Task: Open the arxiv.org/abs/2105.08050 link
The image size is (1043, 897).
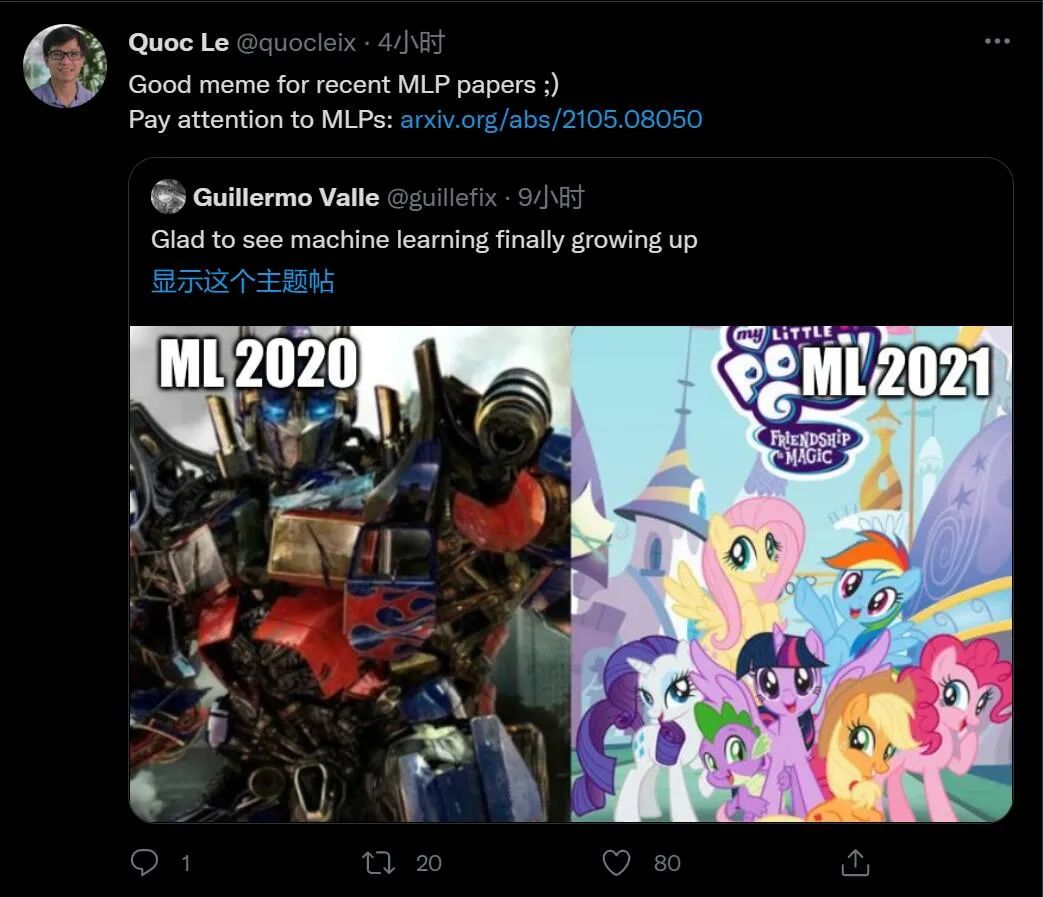Action: 551,120
